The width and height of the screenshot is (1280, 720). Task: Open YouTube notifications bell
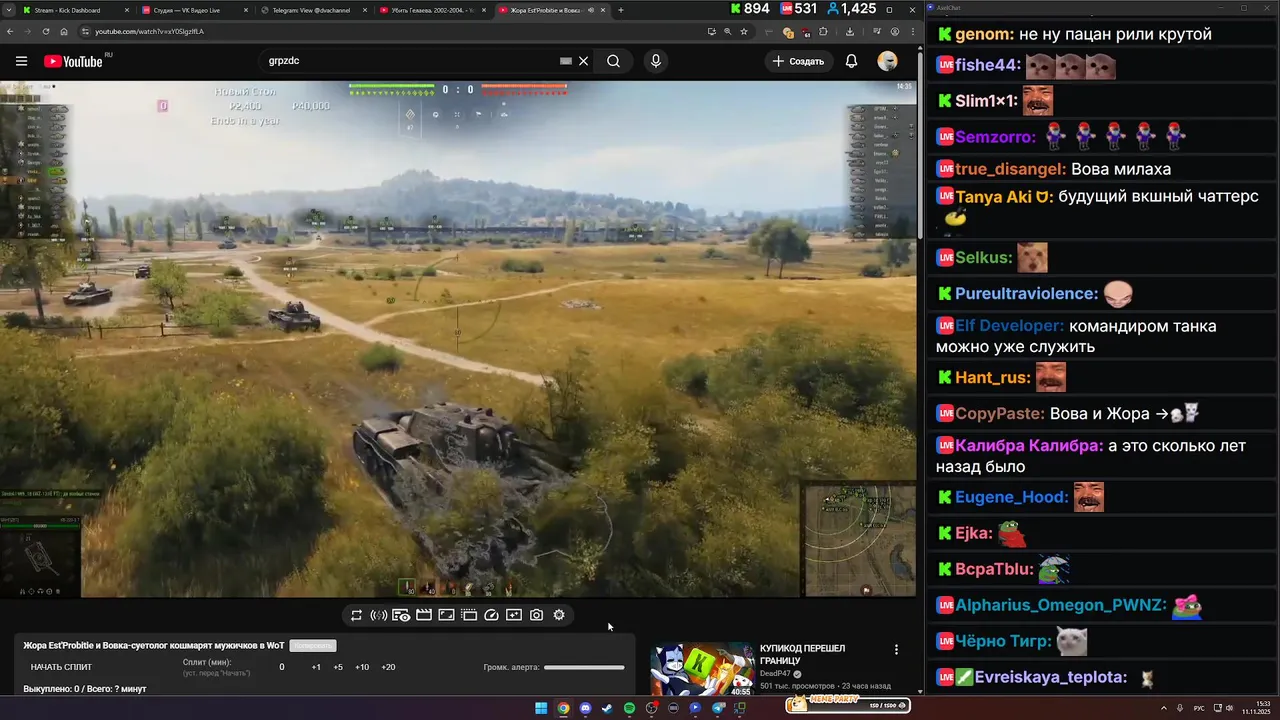point(851,61)
